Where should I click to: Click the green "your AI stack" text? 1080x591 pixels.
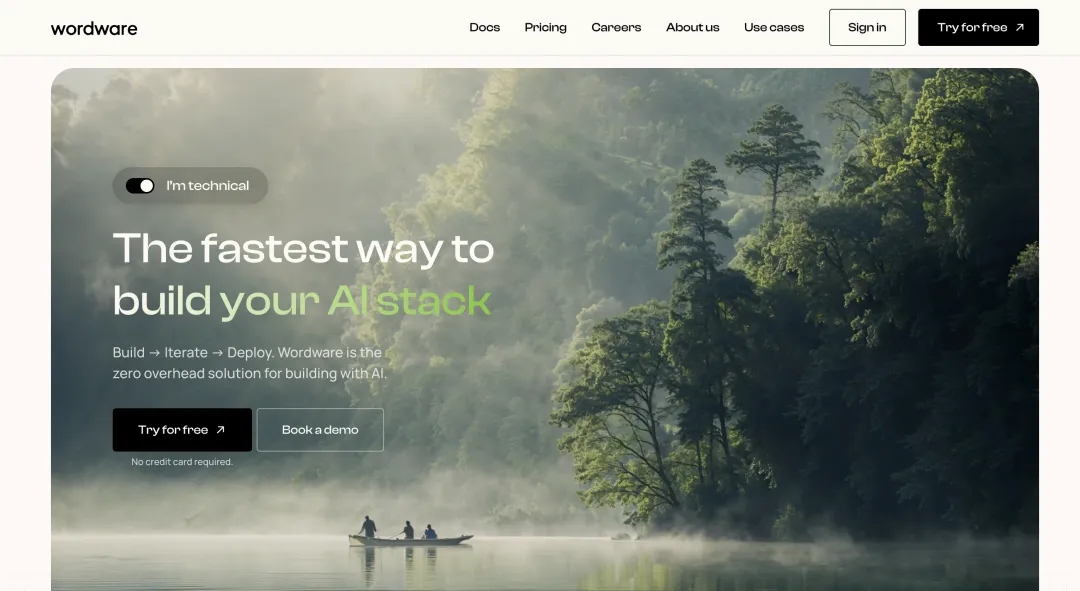[355, 302]
